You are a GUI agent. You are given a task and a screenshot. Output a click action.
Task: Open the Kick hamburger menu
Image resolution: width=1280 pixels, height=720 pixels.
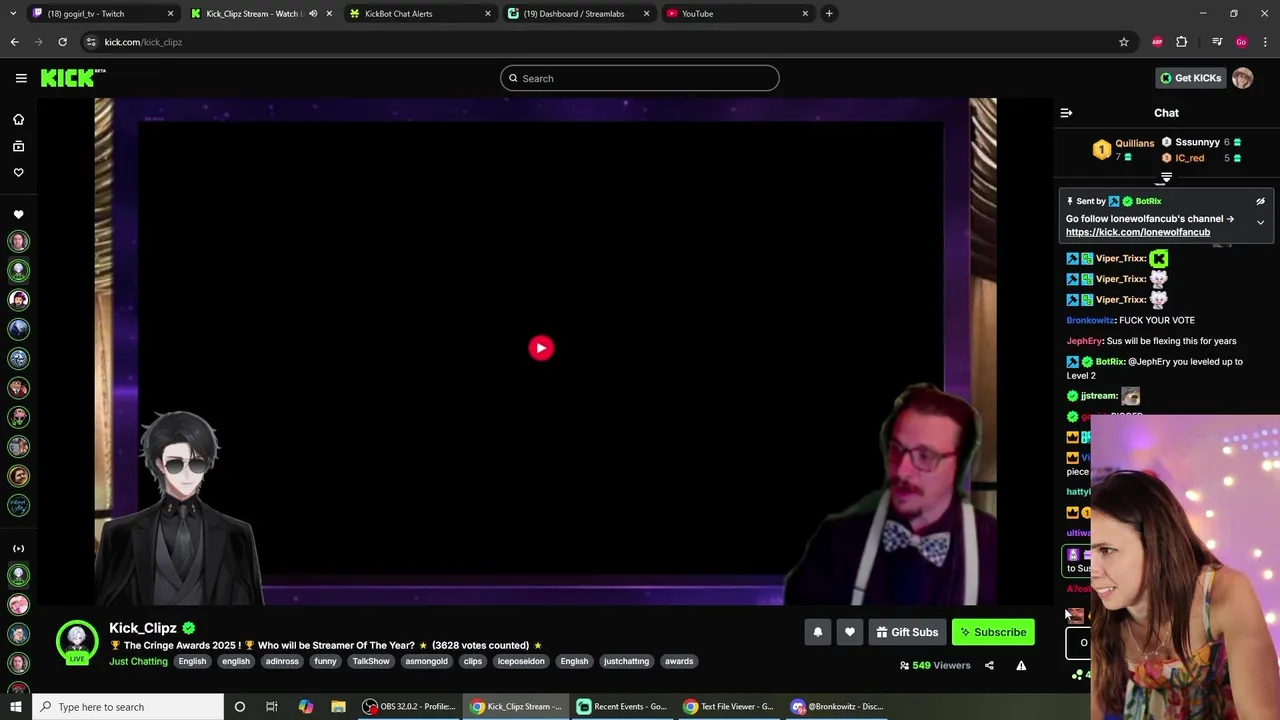coord(21,78)
